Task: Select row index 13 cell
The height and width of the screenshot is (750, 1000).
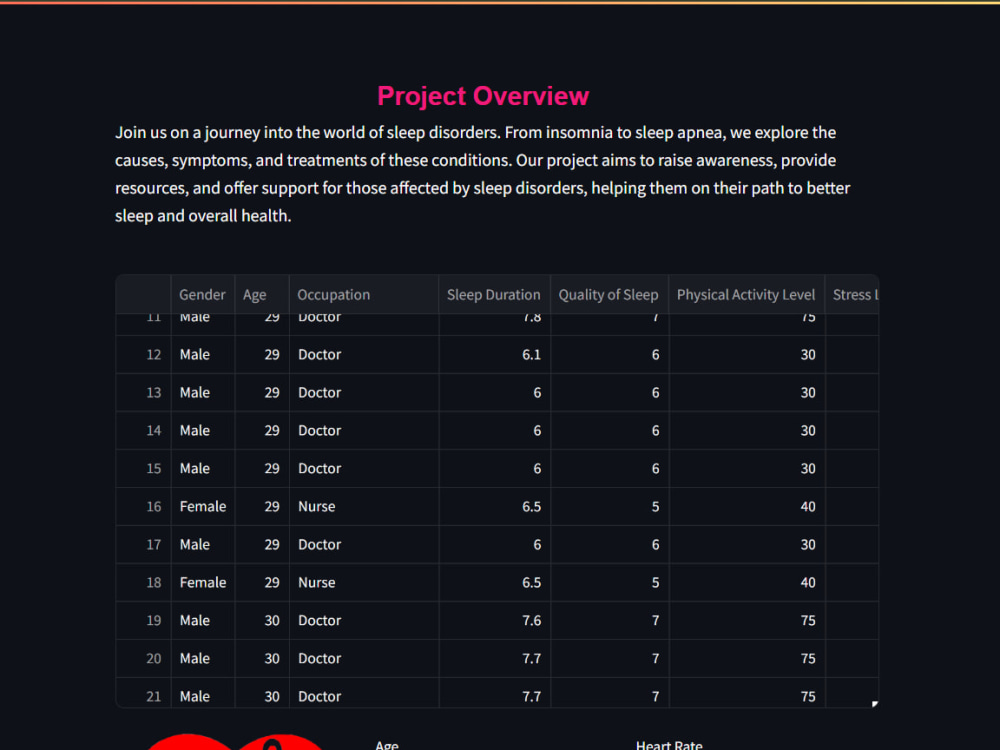Action: point(143,393)
